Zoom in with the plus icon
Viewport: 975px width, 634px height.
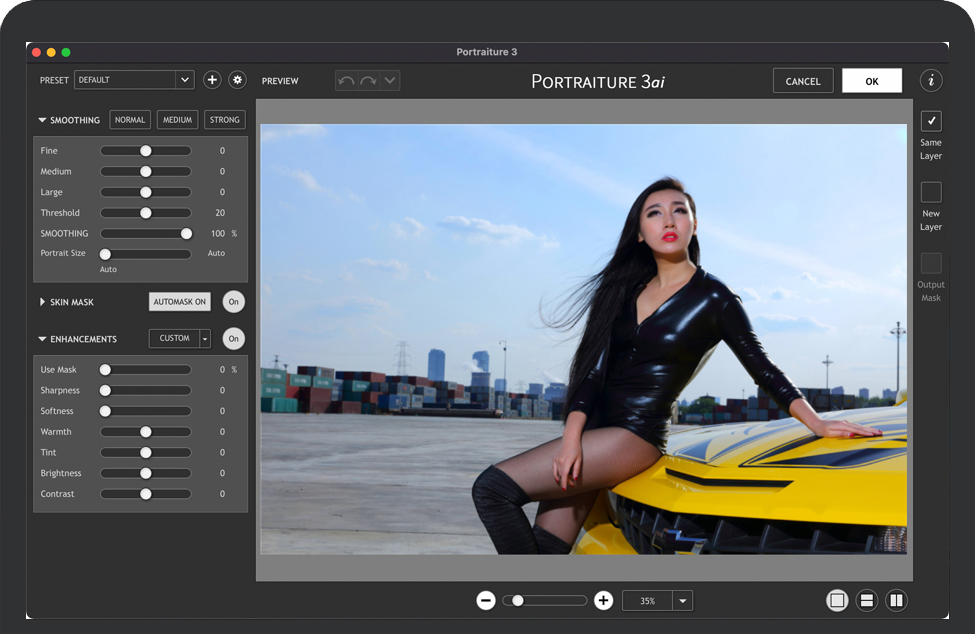[603, 600]
